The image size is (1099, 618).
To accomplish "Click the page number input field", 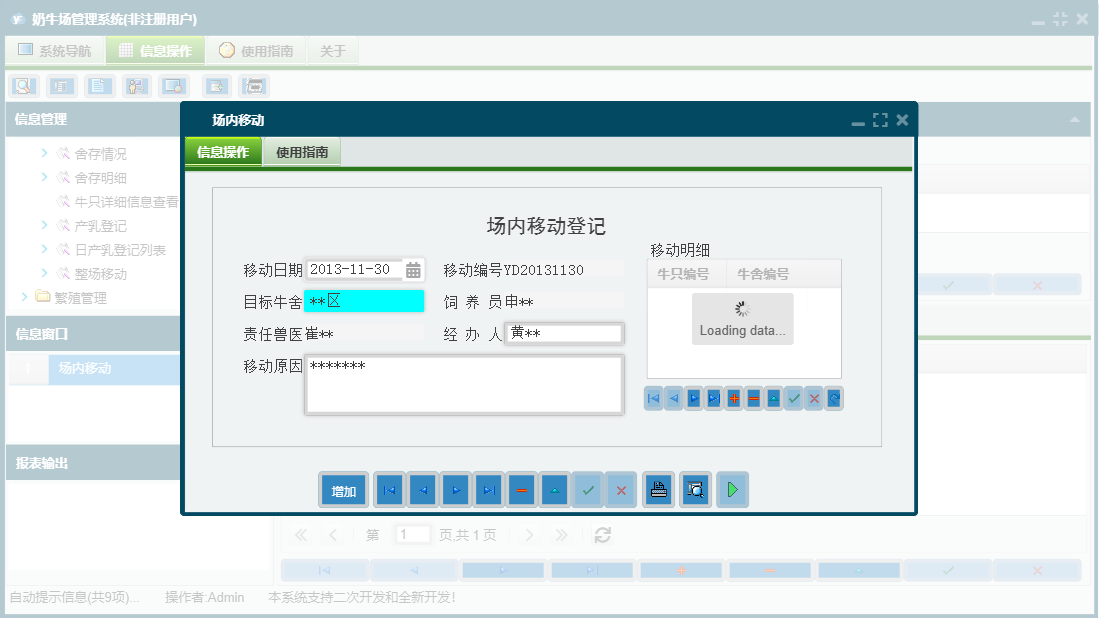I will pos(413,534).
